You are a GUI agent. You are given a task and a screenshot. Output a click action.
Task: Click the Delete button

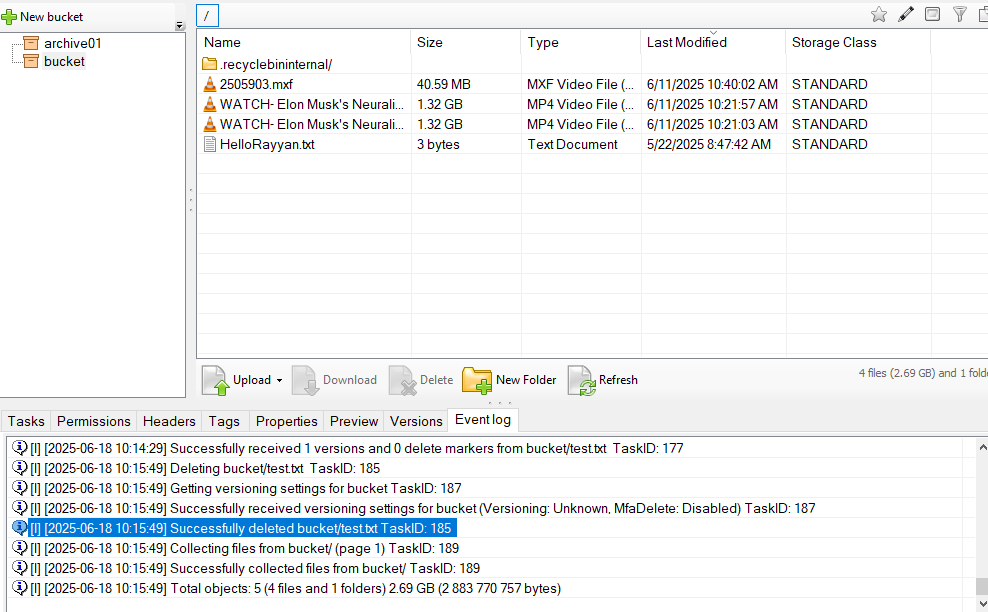(421, 380)
